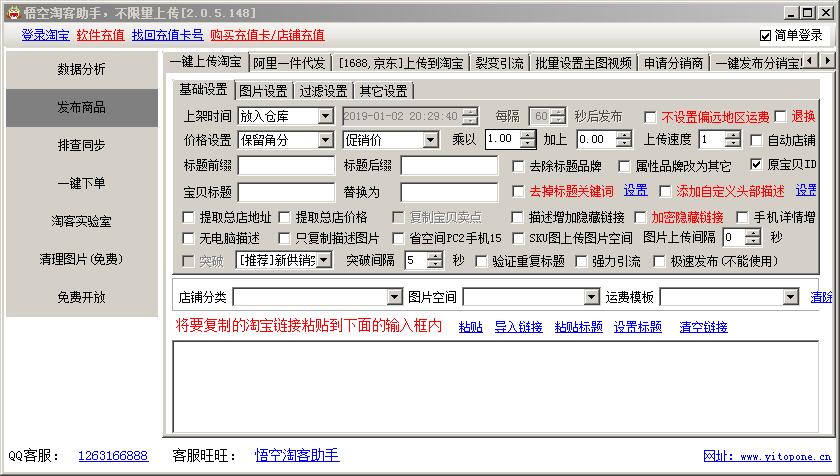This screenshot has height=476, width=840.
Task: Click the 粘贴 link
Action: coord(471,327)
